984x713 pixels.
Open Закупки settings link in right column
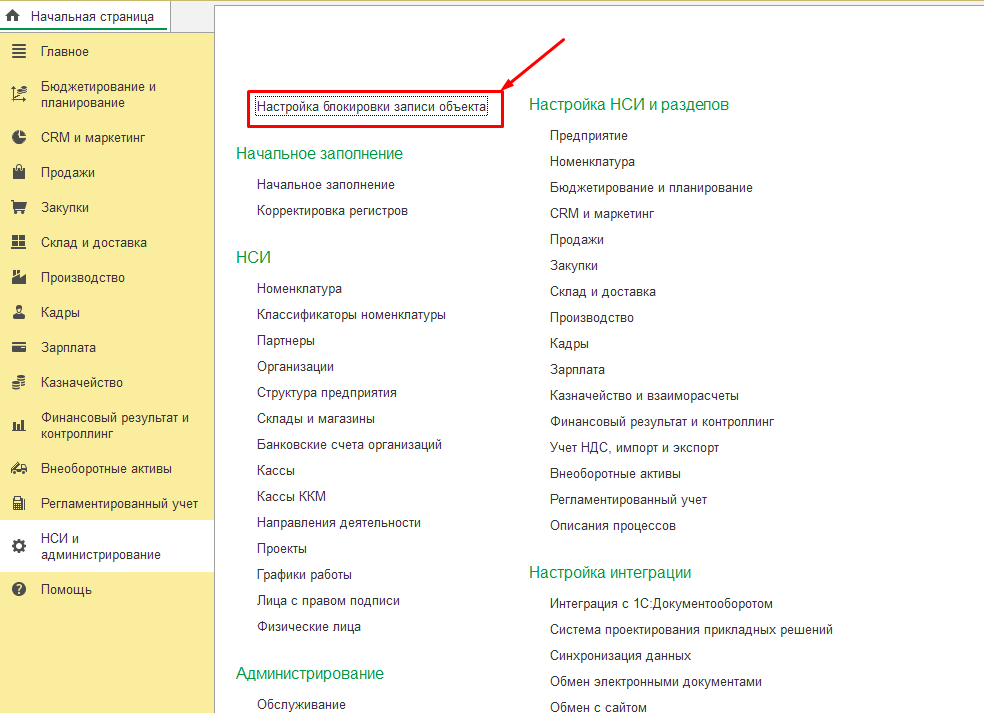click(574, 265)
